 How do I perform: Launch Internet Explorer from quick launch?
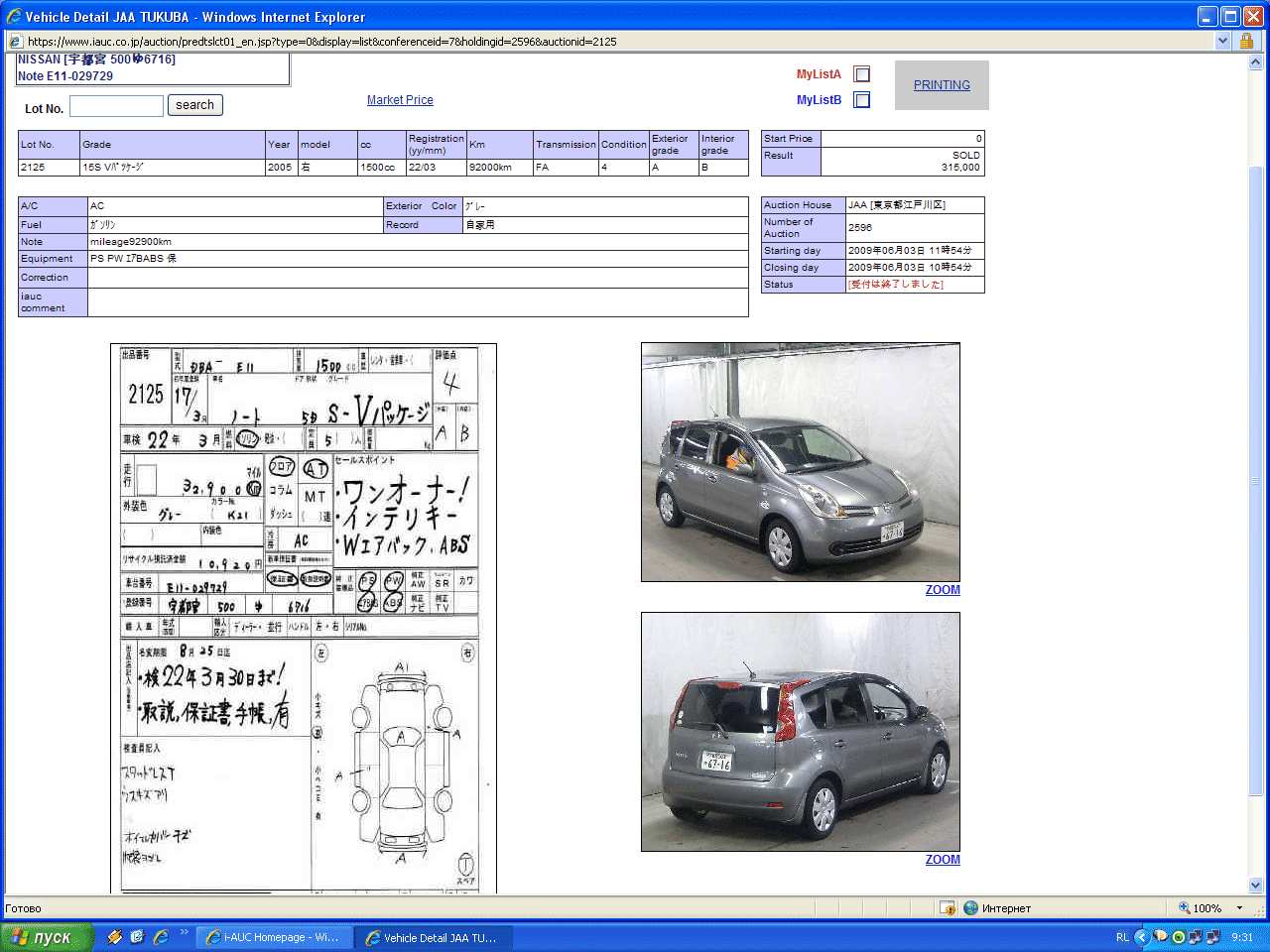click(x=160, y=937)
